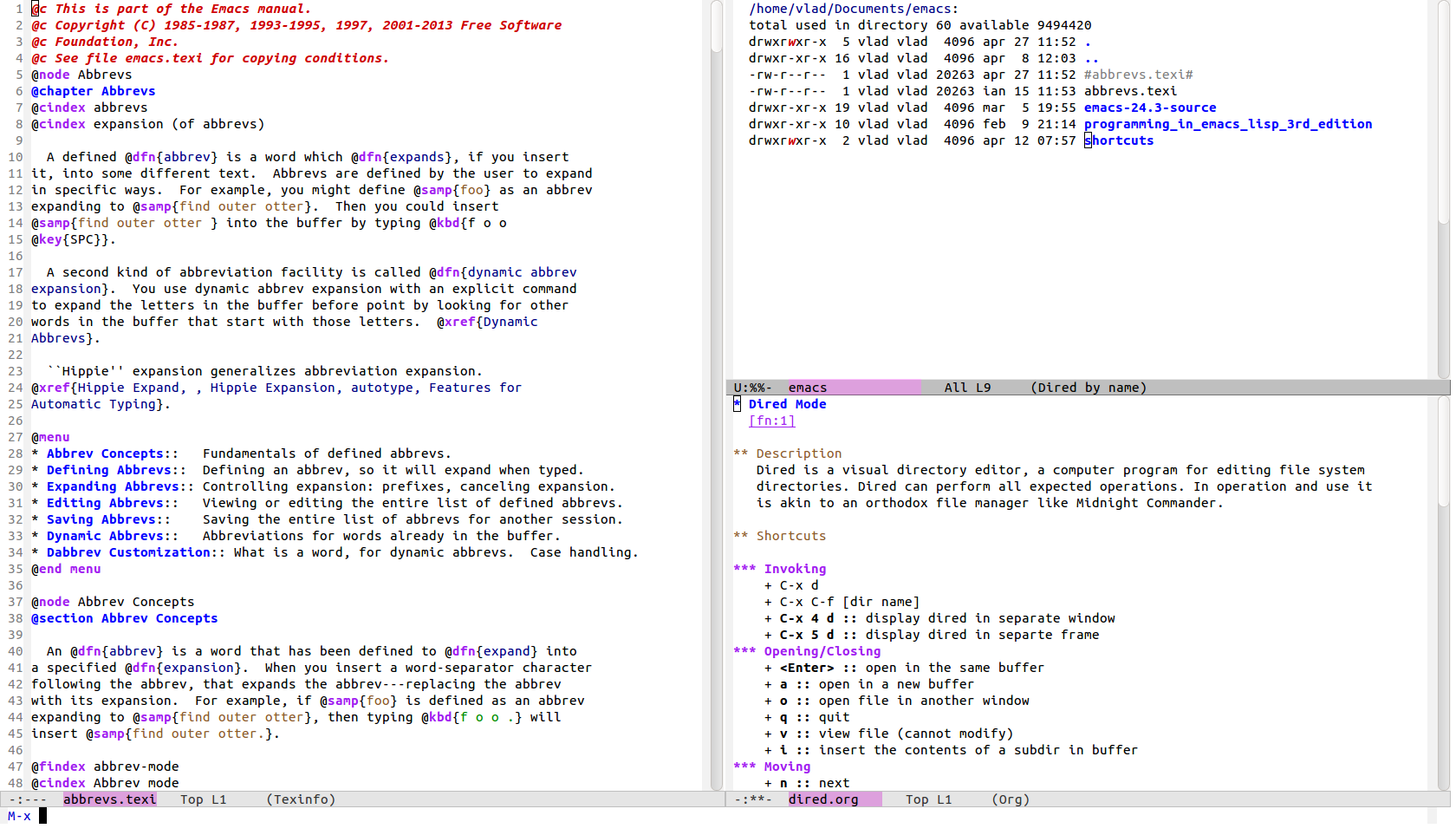Collapse the Dired Mode org heading

coord(780,404)
